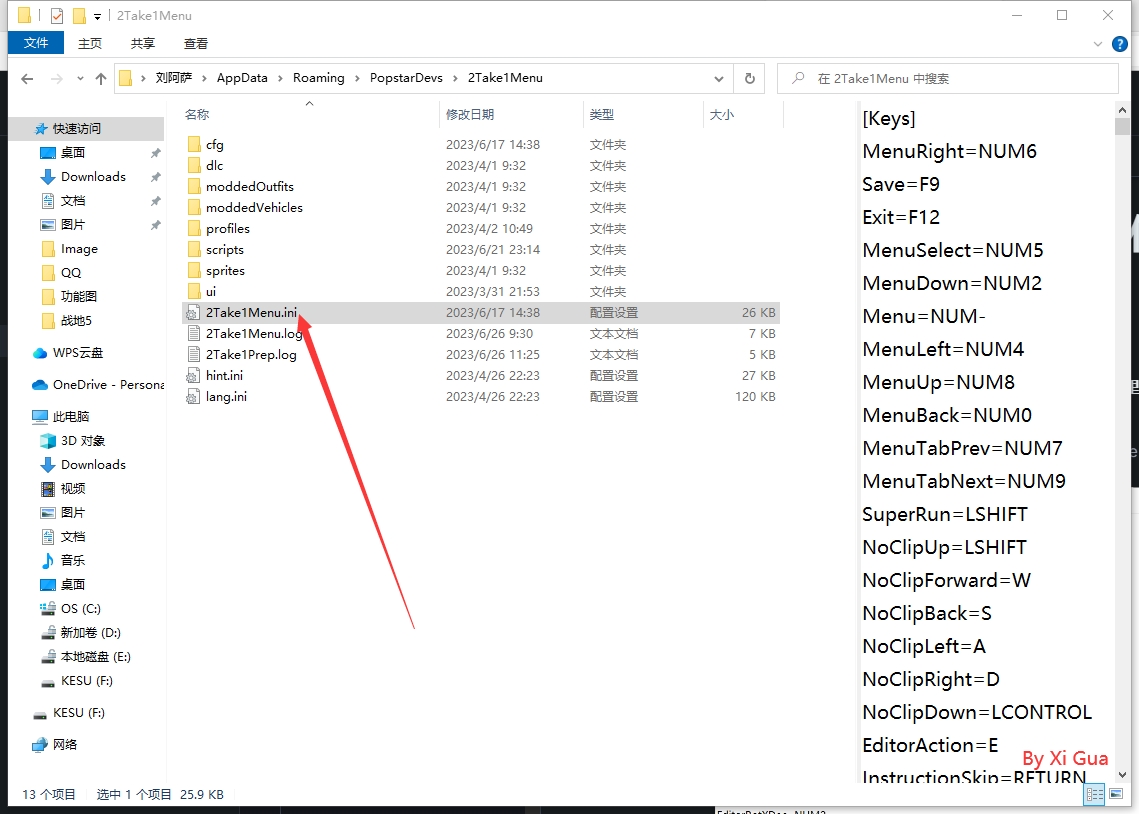Navigate to AppData in breadcrumb path
Image resolution: width=1139 pixels, height=814 pixels.
(x=242, y=78)
